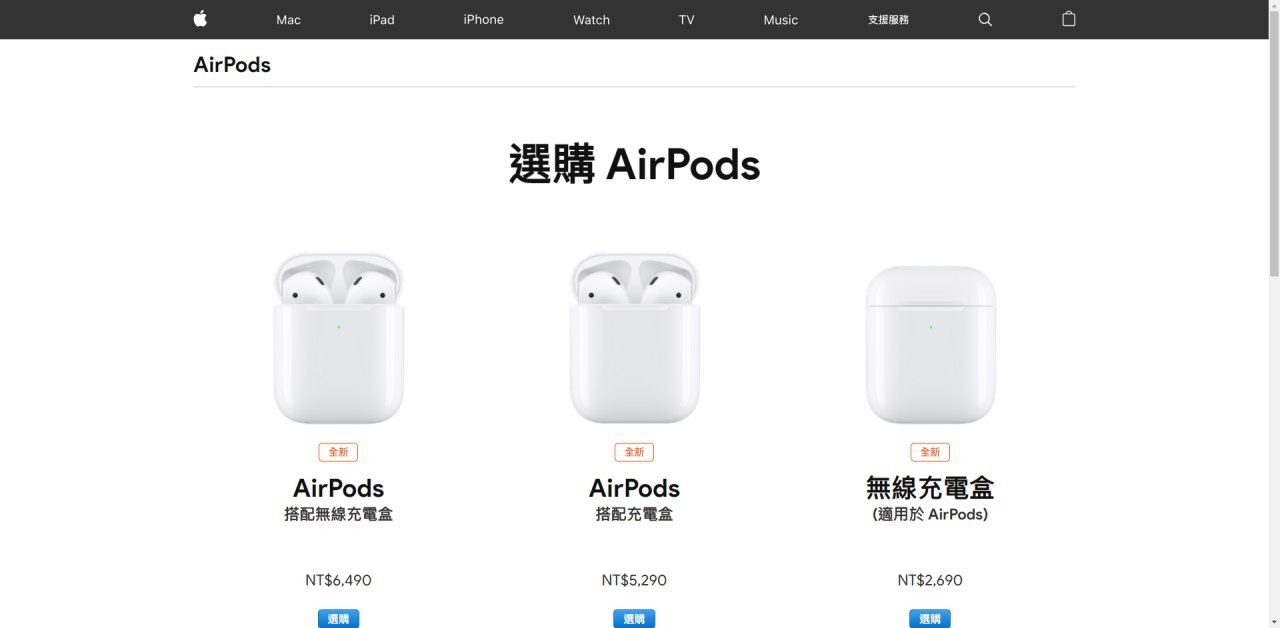Select iPhone in the navigation bar

tap(483, 20)
